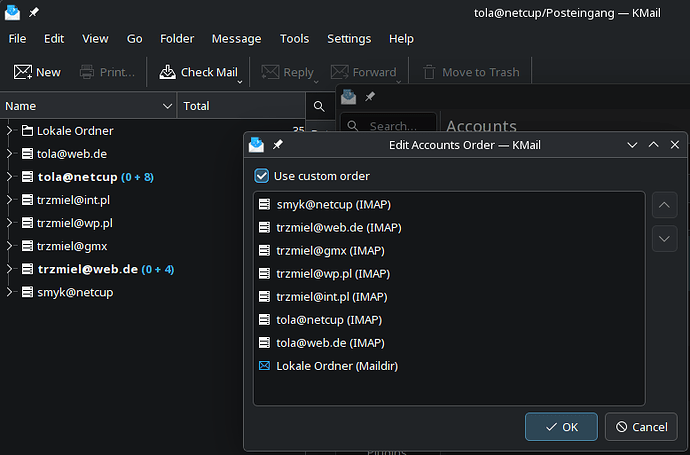
Task: Select trzmiel@wp.pl label in folder tree
Action: pos(75,223)
